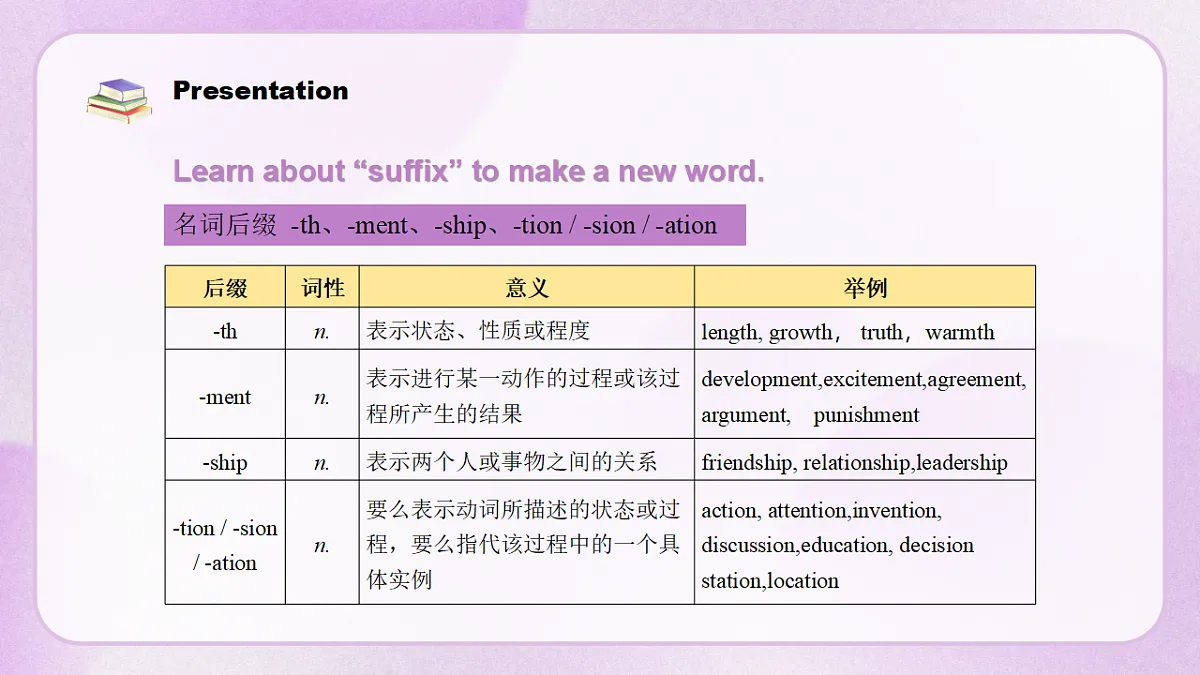Click the example line 'station, location'
1200x675 pixels.
[770, 580]
